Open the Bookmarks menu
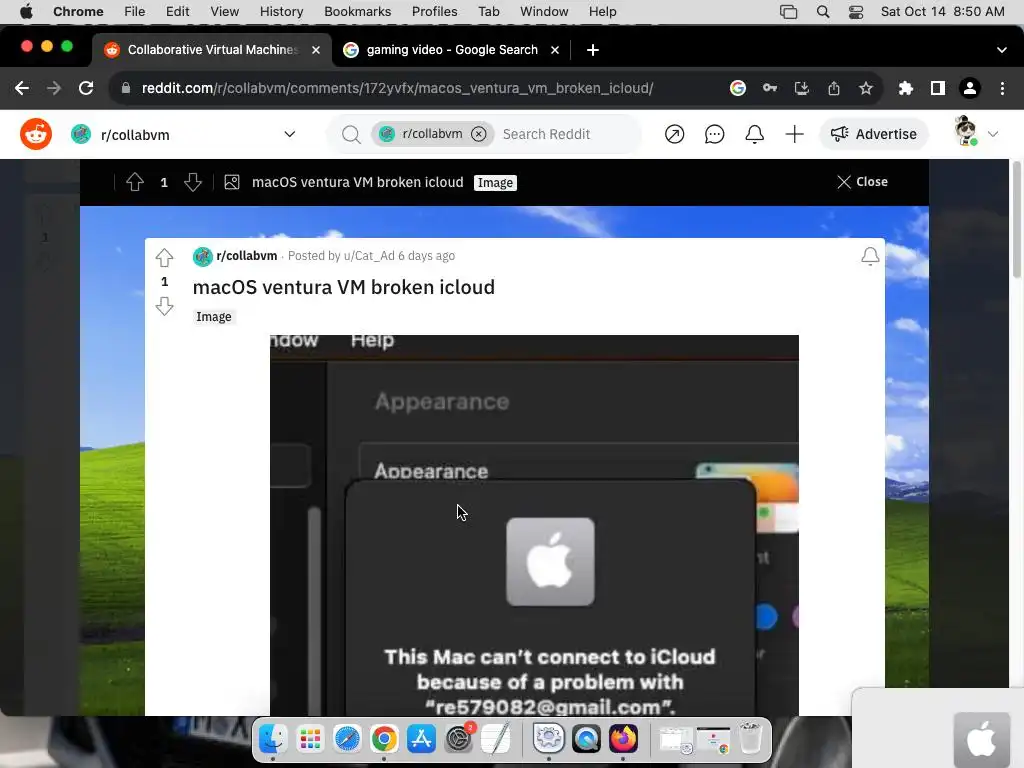Image resolution: width=1024 pixels, height=768 pixels. [x=357, y=12]
